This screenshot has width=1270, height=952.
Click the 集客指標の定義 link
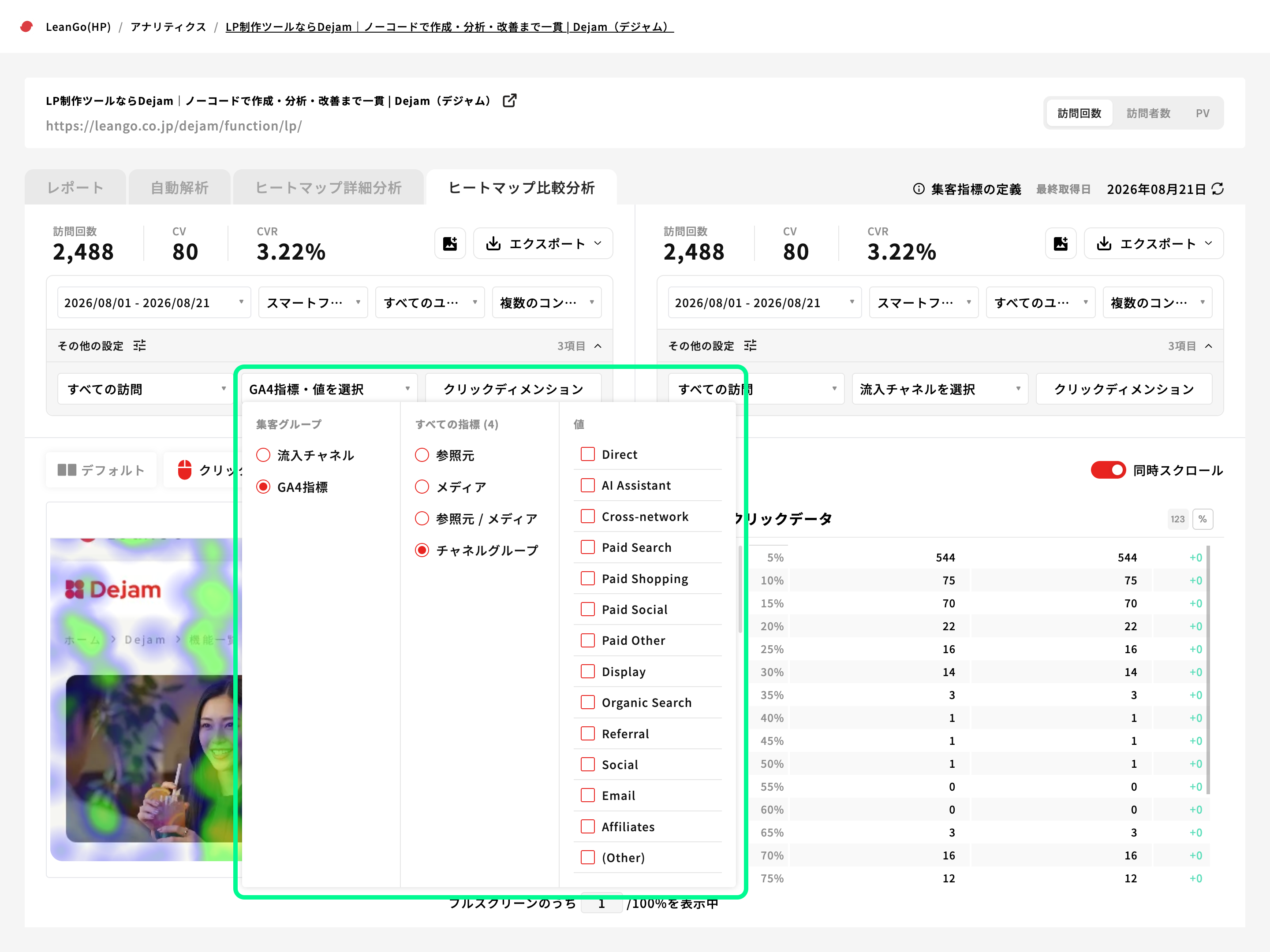click(976, 189)
